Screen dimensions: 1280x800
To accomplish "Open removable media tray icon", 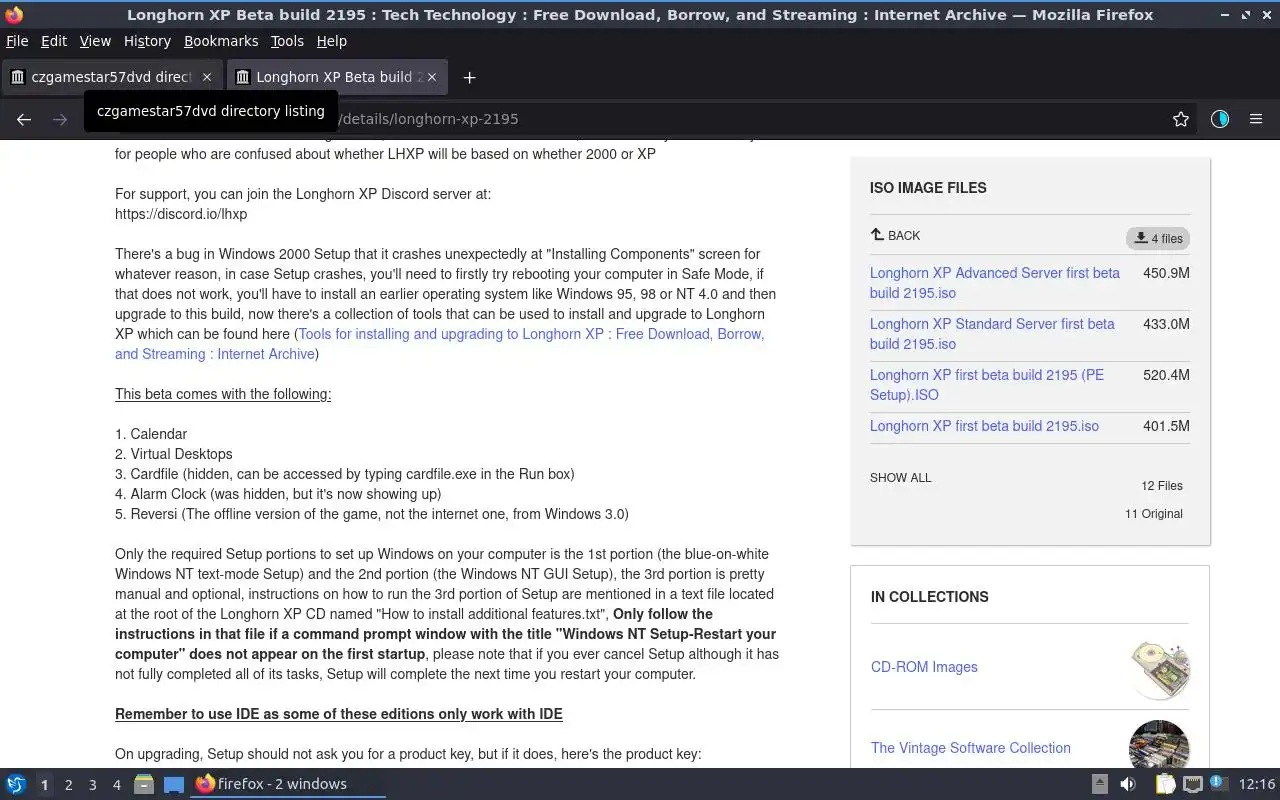I will pyautogui.click(x=1099, y=784).
